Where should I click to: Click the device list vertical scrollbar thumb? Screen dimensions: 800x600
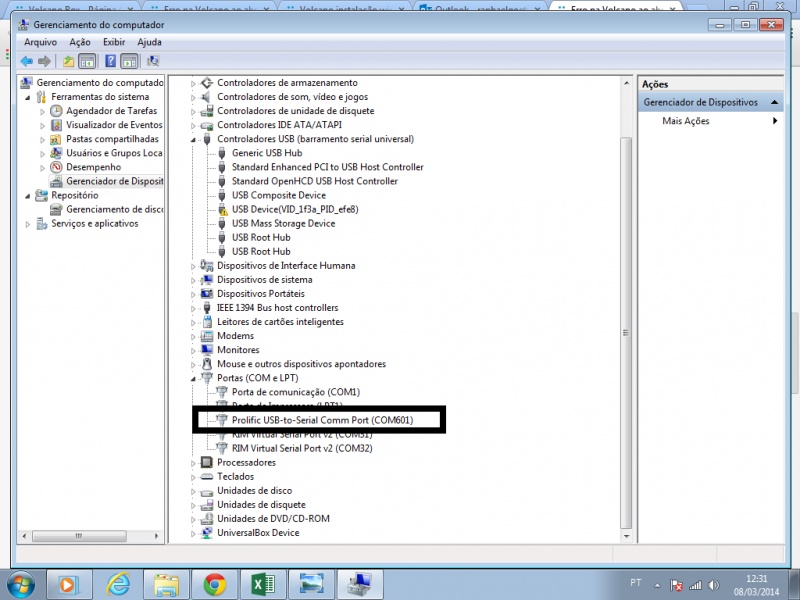point(626,333)
